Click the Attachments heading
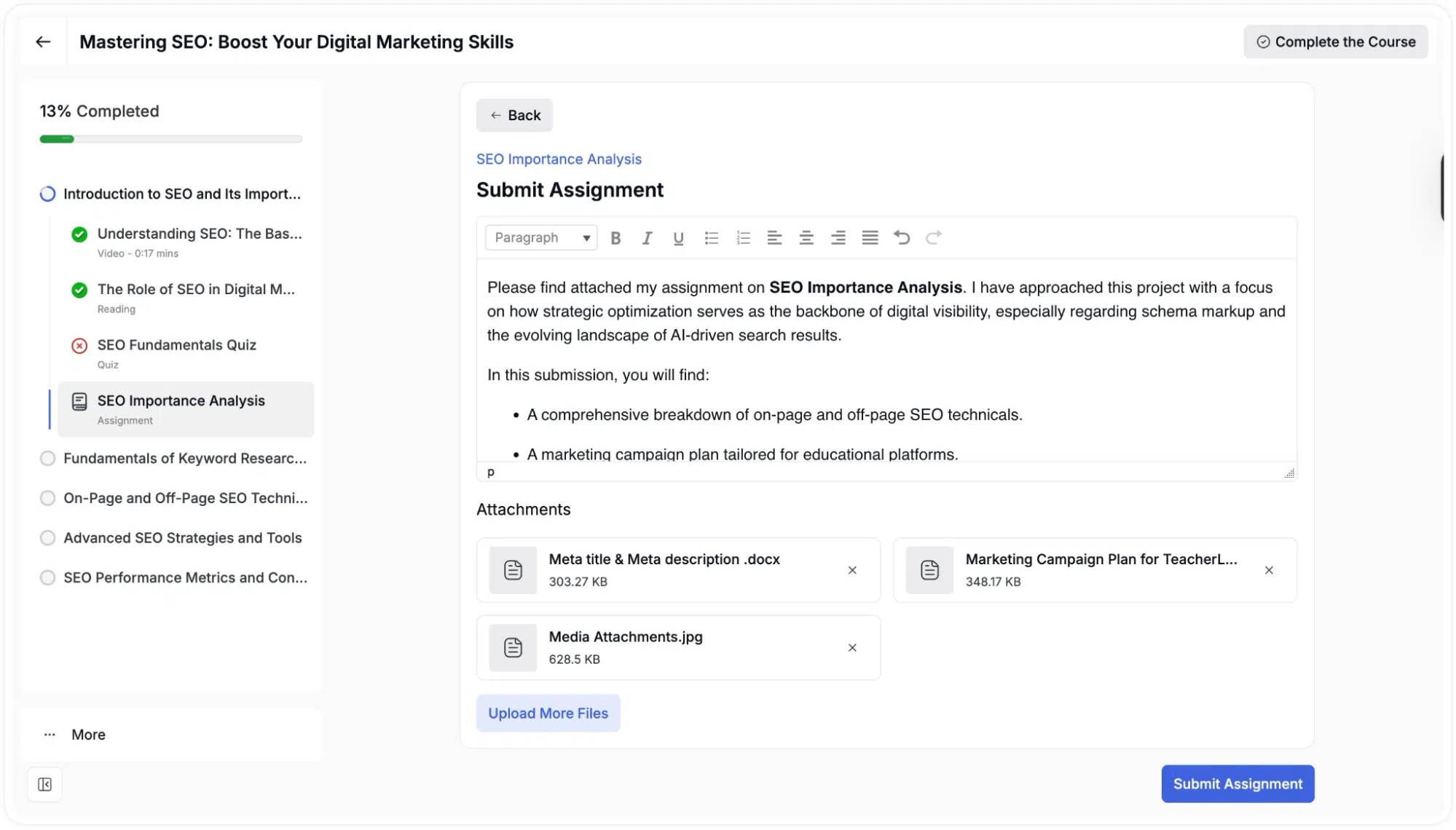 click(523, 510)
